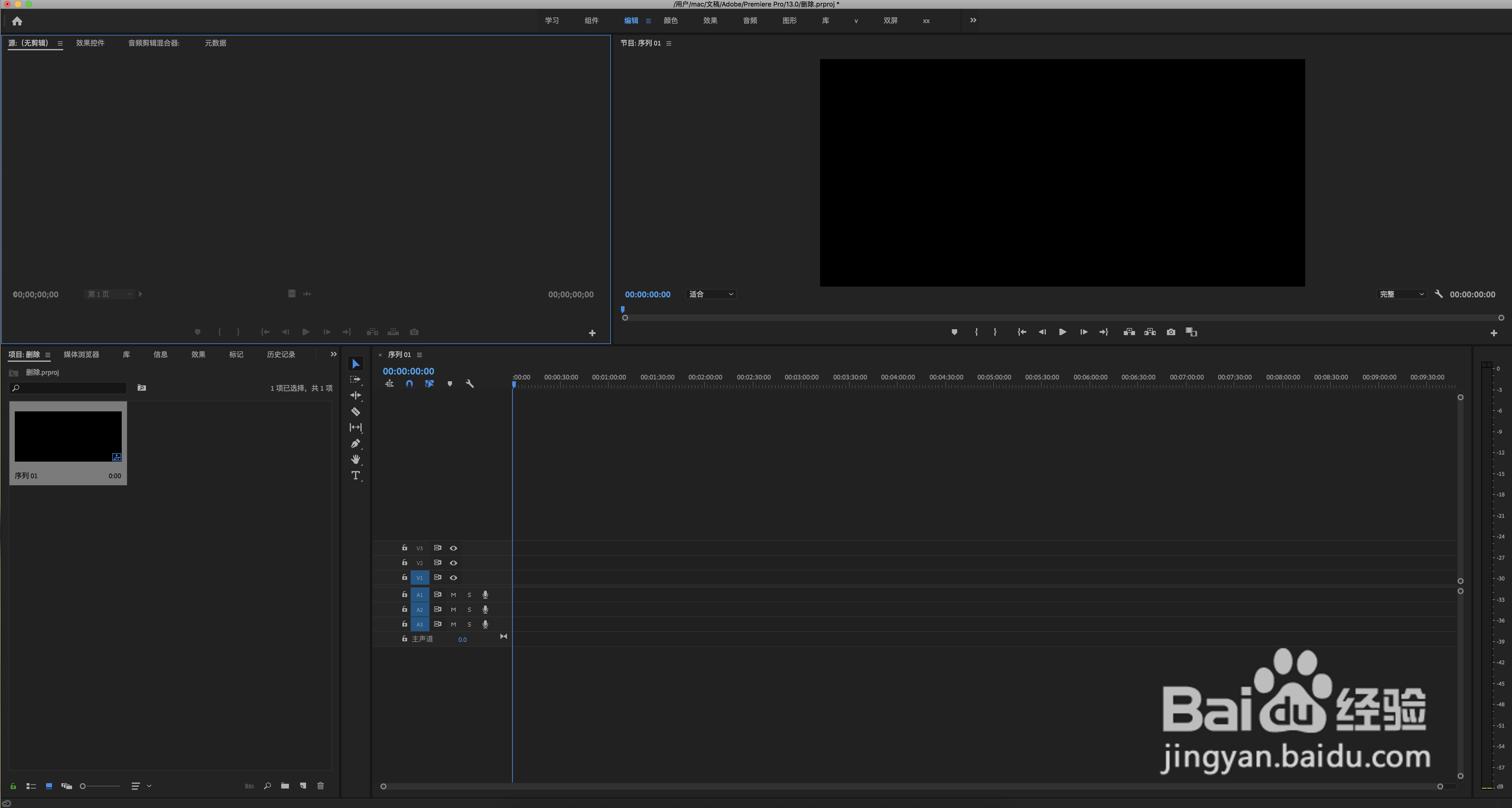The width and height of the screenshot is (1512, 808).
Task: Adjust project thumbnail zoom slider
Action: pyautogui.click(x=100, y=786)
